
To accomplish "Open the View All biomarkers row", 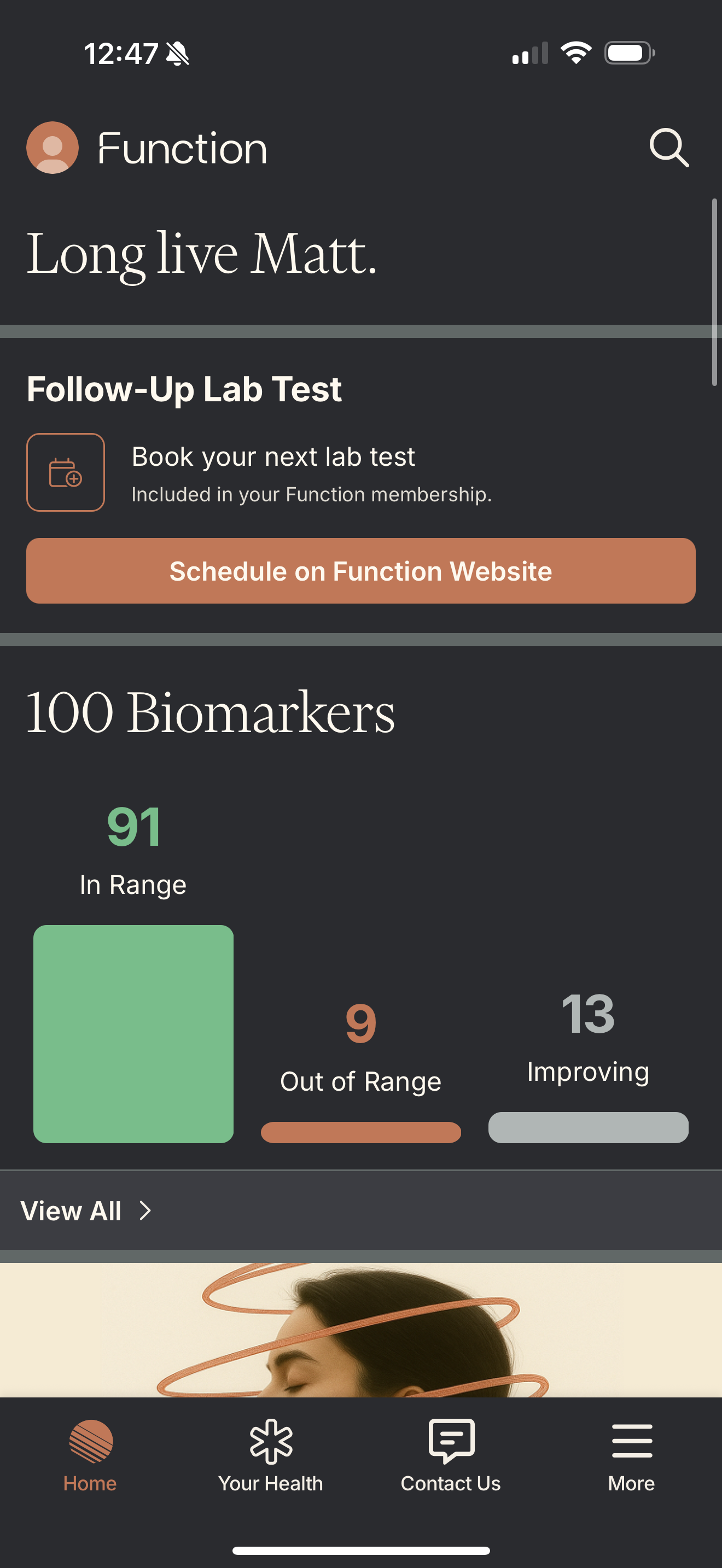I will [x=361, y=1210].
